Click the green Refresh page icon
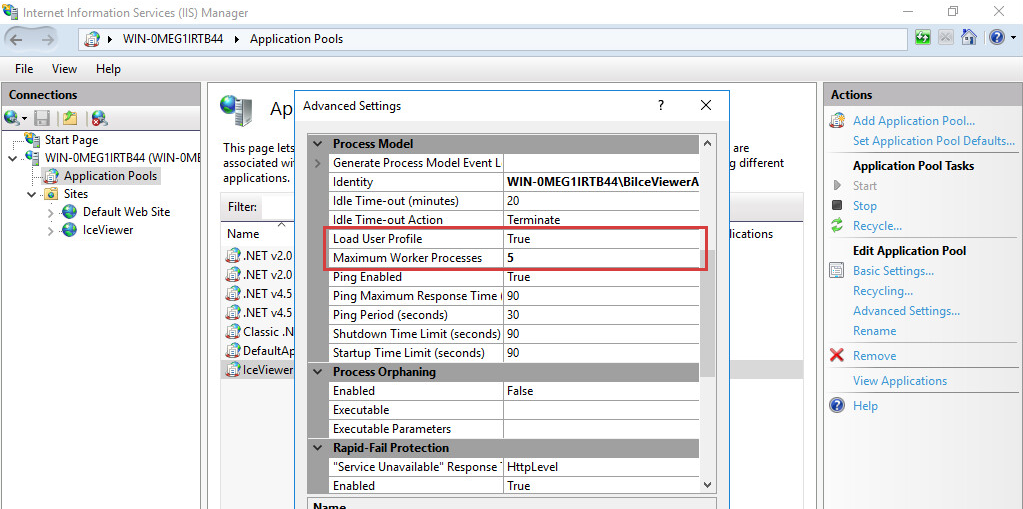This screenshot has height=509, width=1023. tap(923, 37)
